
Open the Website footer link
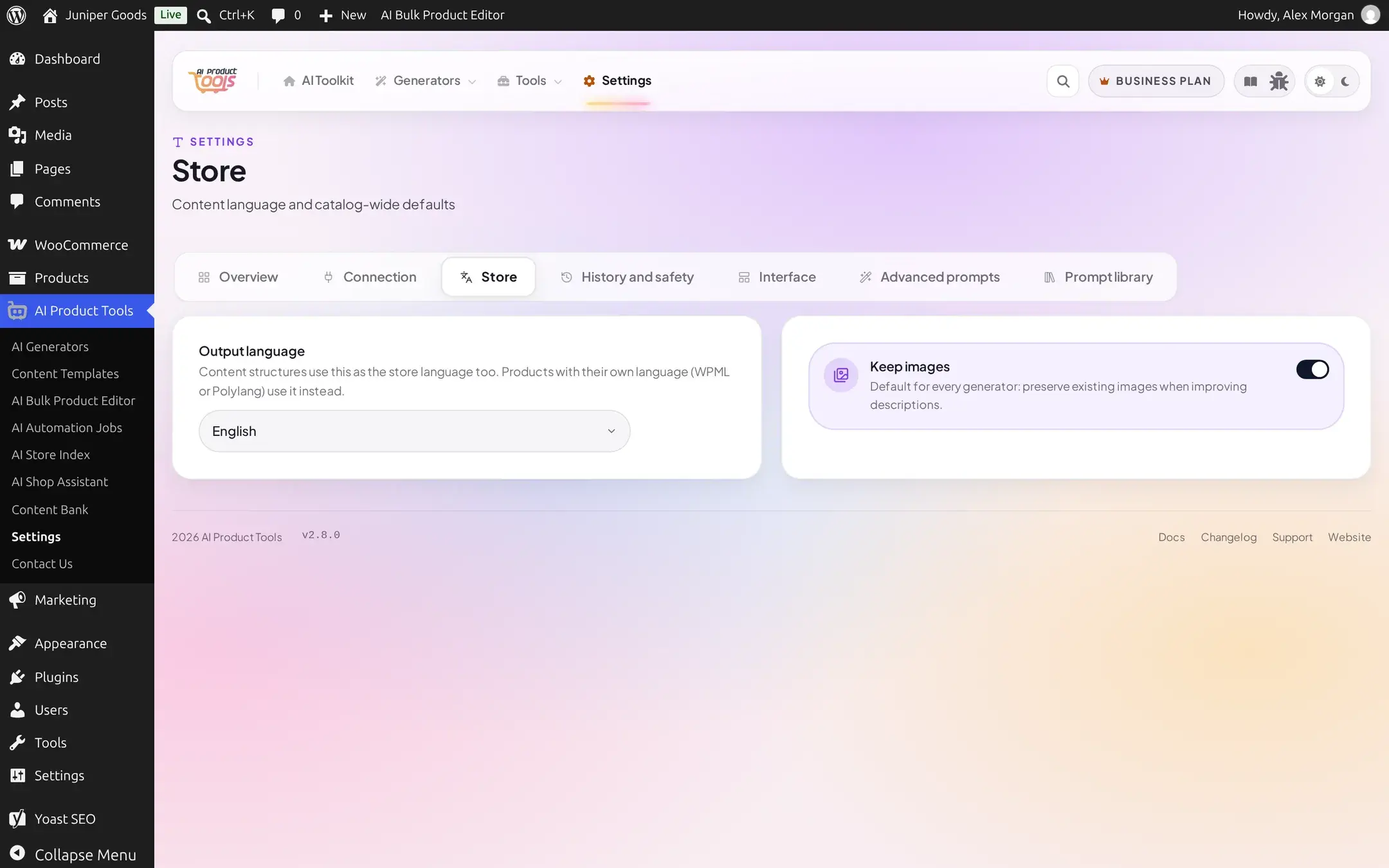[x=1349, y=538]
